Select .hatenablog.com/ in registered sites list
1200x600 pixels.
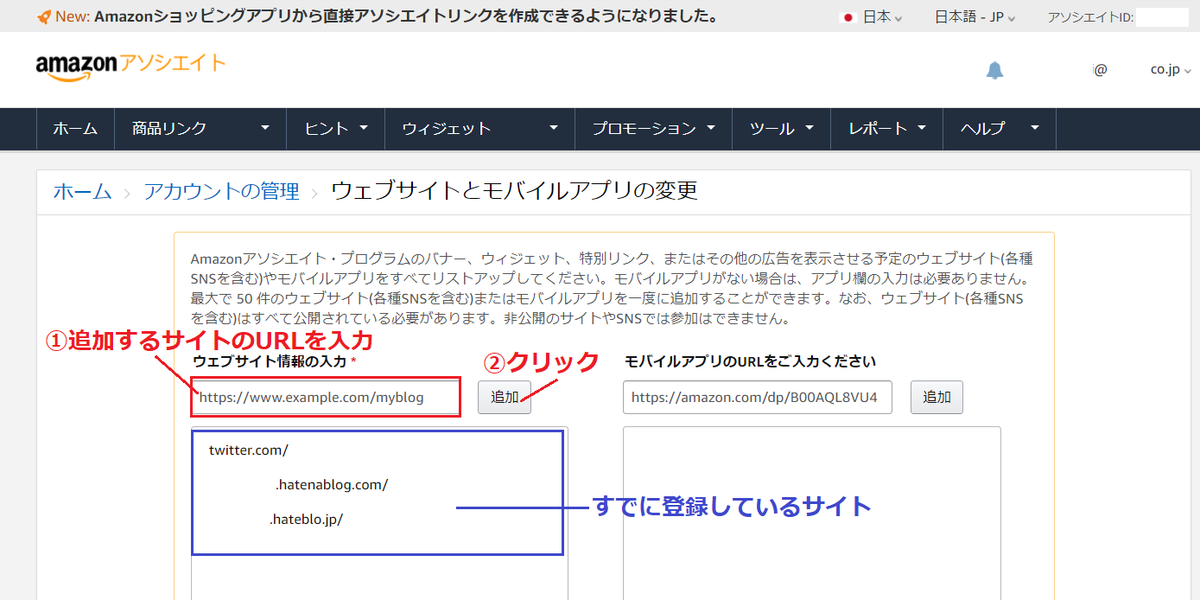pos(331,485)
